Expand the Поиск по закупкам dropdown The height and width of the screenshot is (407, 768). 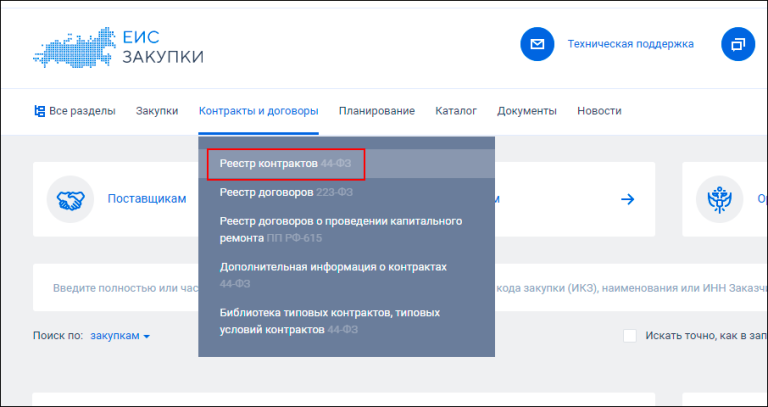(120, 336)
